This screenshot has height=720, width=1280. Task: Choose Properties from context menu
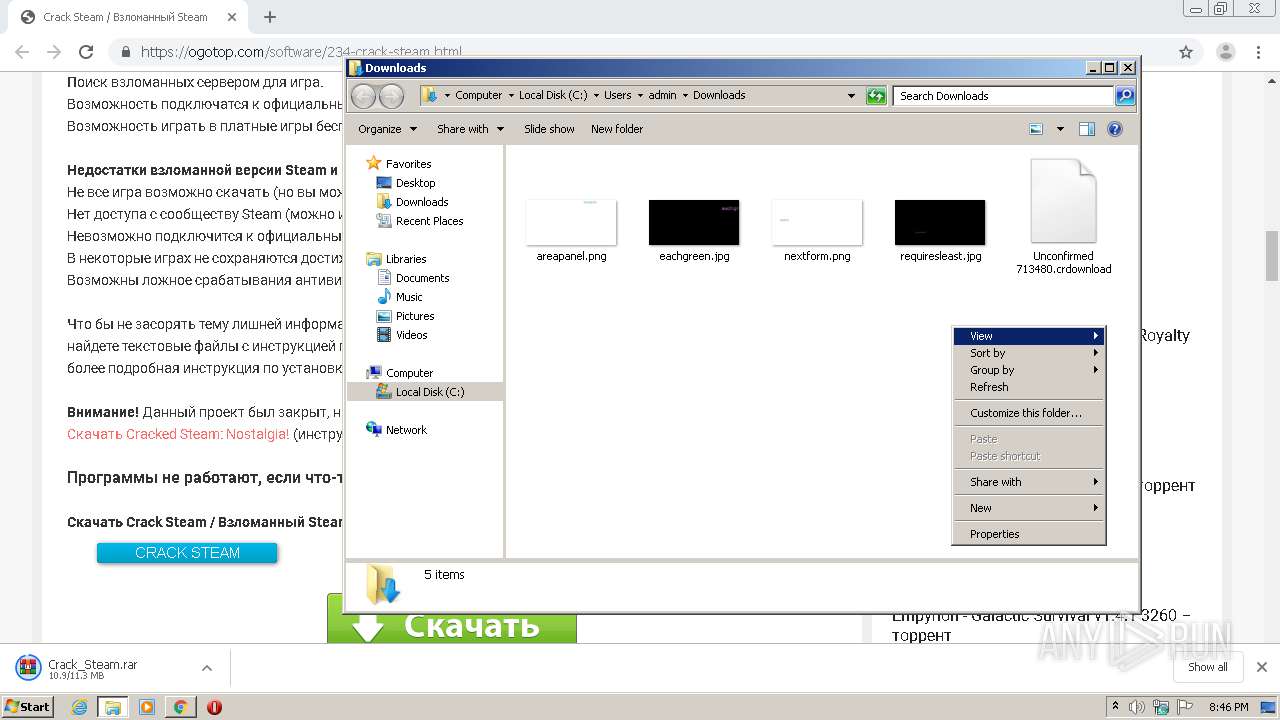click(x=1028, y=534)
